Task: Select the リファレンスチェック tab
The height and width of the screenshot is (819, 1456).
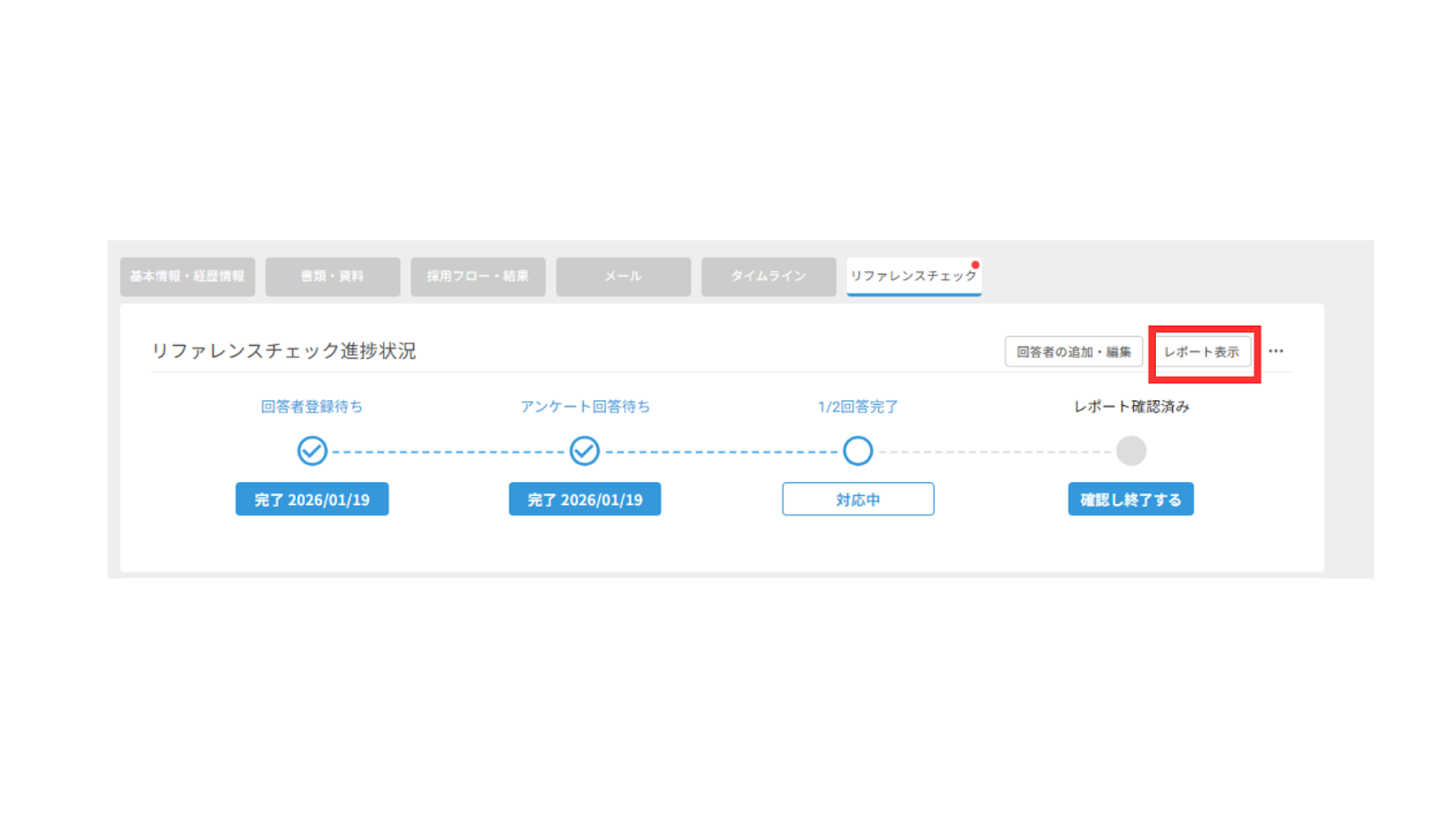Action: (x=913, y=277)
